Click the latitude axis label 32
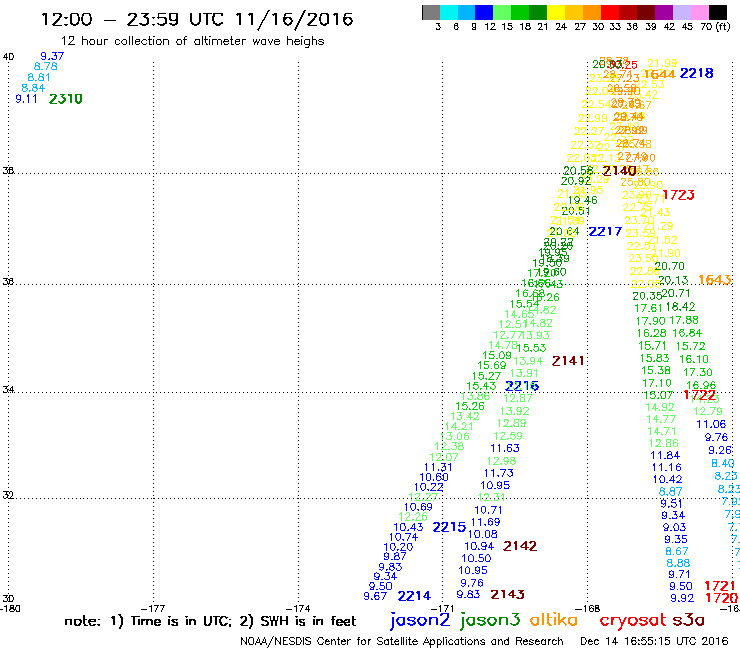 click(8, 496)
